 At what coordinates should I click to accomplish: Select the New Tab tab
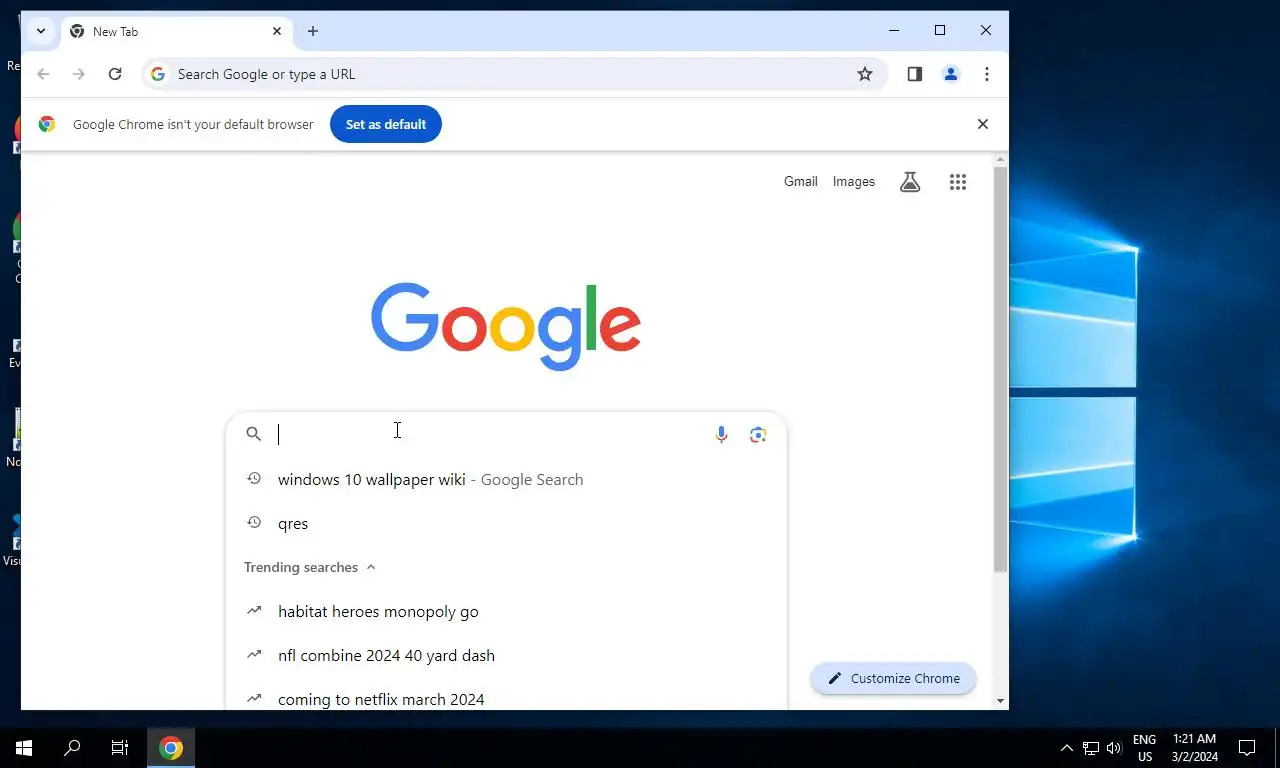click(x=177, y=31)
